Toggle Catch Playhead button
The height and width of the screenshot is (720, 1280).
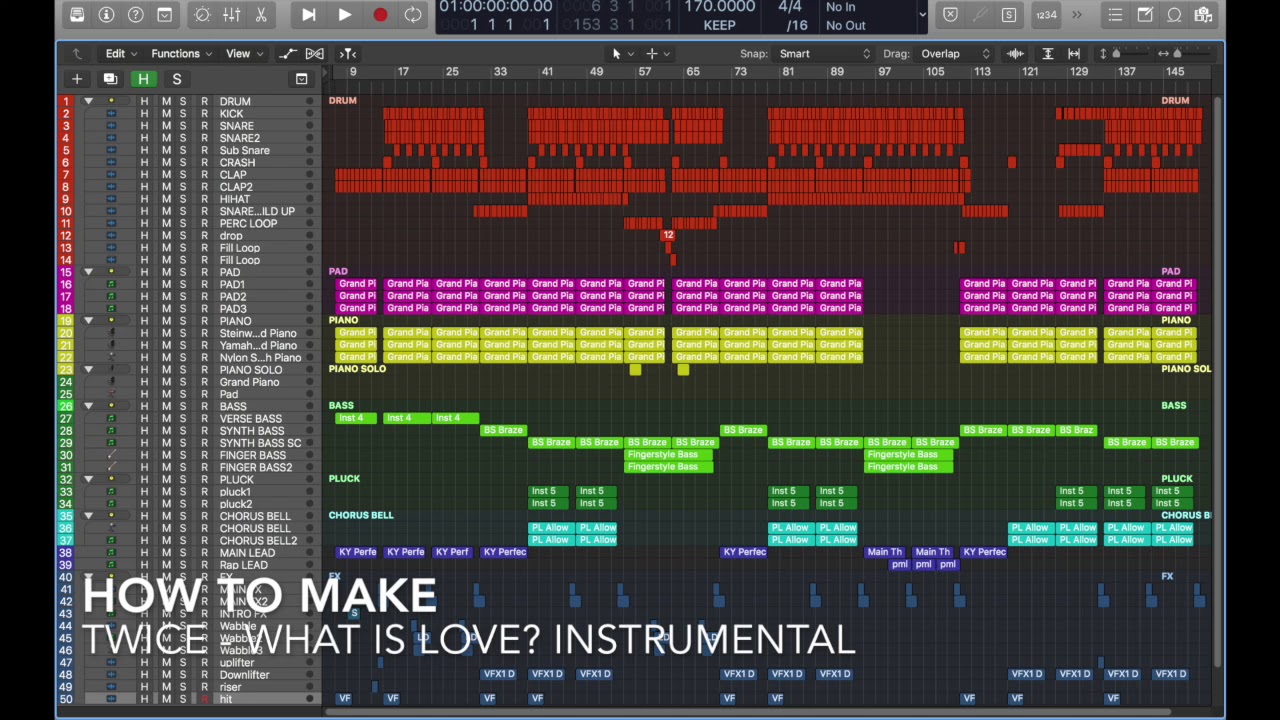pyautogui.click(x=348, y=54)
